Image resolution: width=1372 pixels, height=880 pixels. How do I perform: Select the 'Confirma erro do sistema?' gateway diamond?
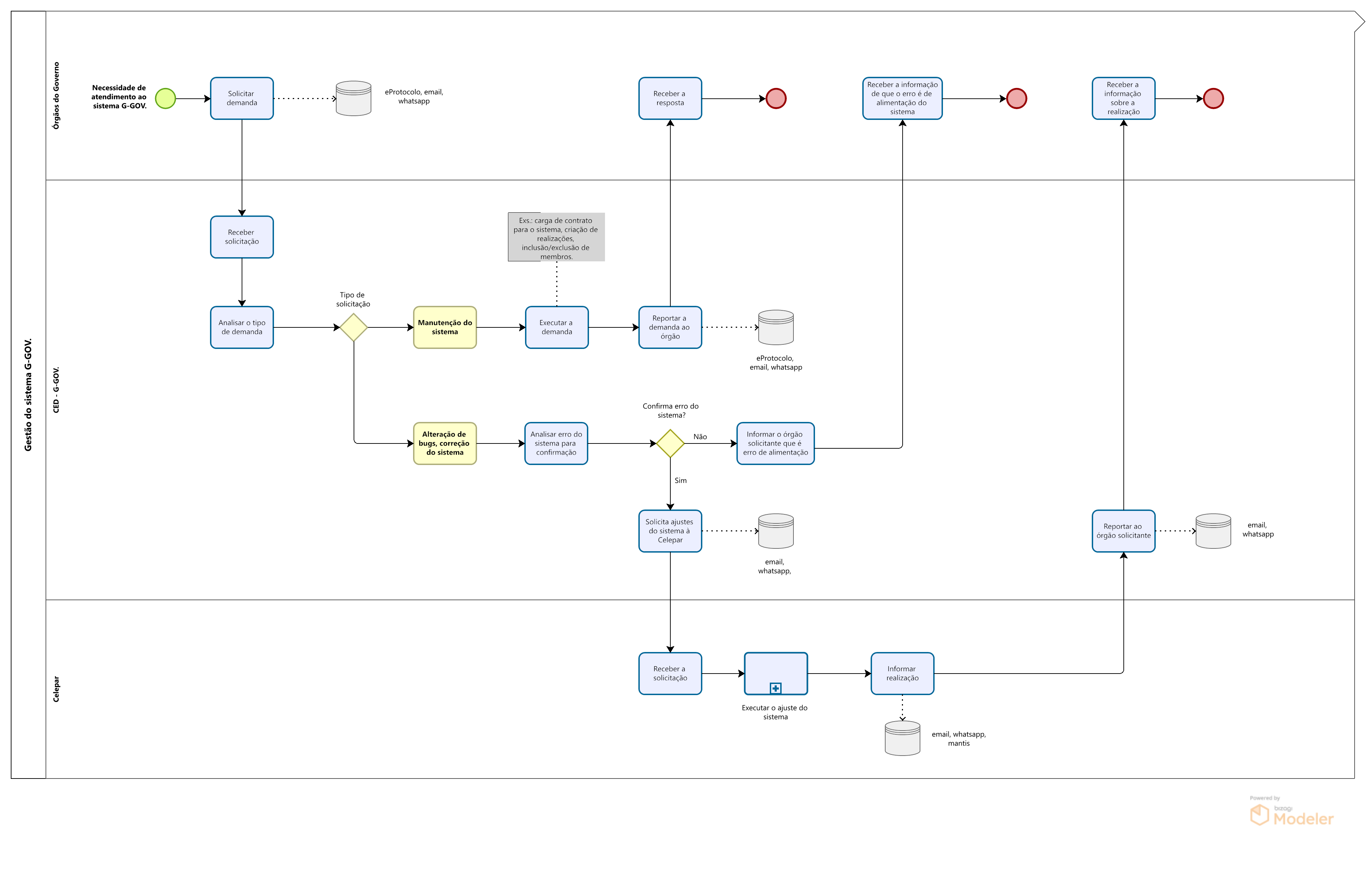pyautogui.click(x=670, y=443)
